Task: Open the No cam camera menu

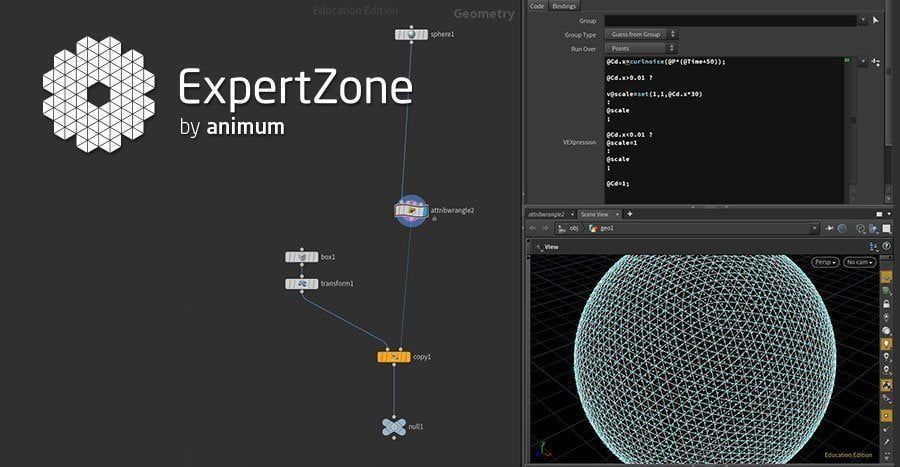Action: pyautogui.click(x=860, y=262)
